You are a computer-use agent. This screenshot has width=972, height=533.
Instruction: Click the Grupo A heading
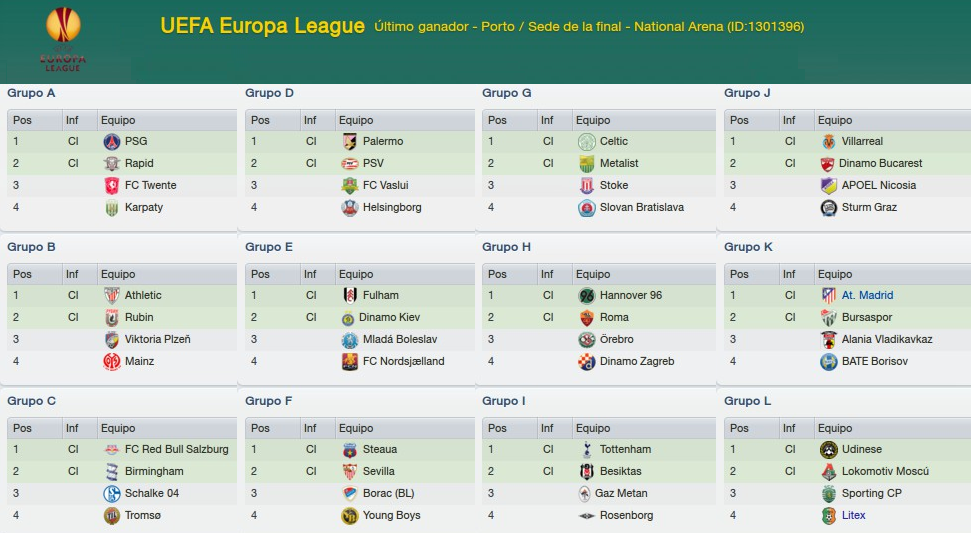31,93
